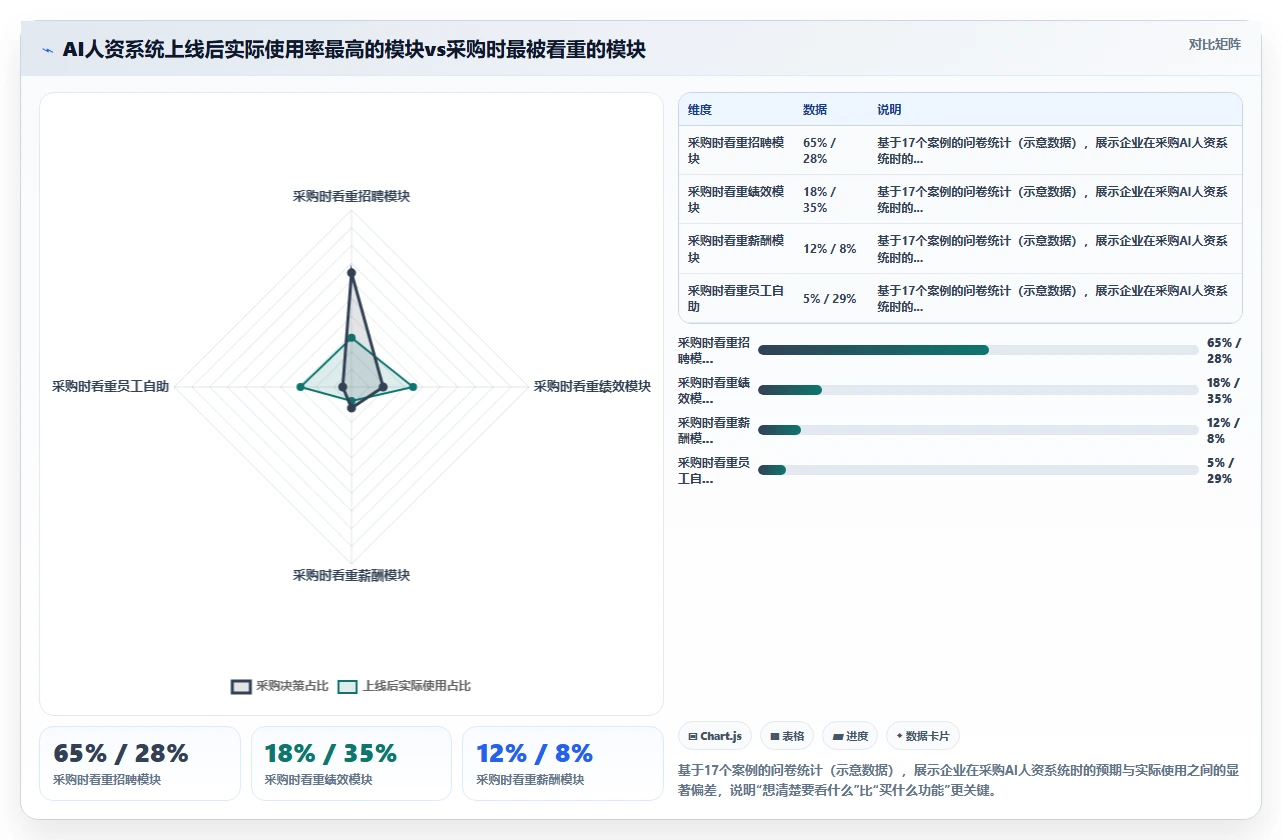Click radar axis label 采购时看重绩效模块

pos(592,386)
